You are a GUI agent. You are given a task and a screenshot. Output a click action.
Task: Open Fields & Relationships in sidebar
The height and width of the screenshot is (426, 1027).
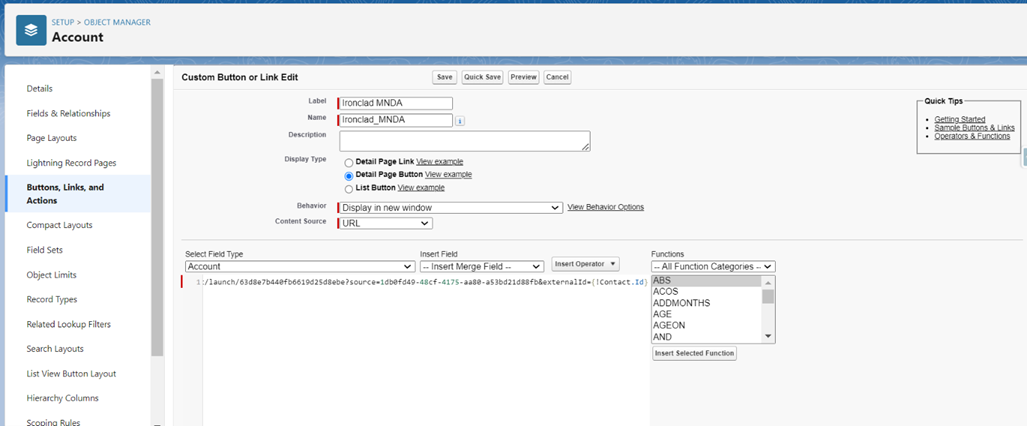[68, 114]
